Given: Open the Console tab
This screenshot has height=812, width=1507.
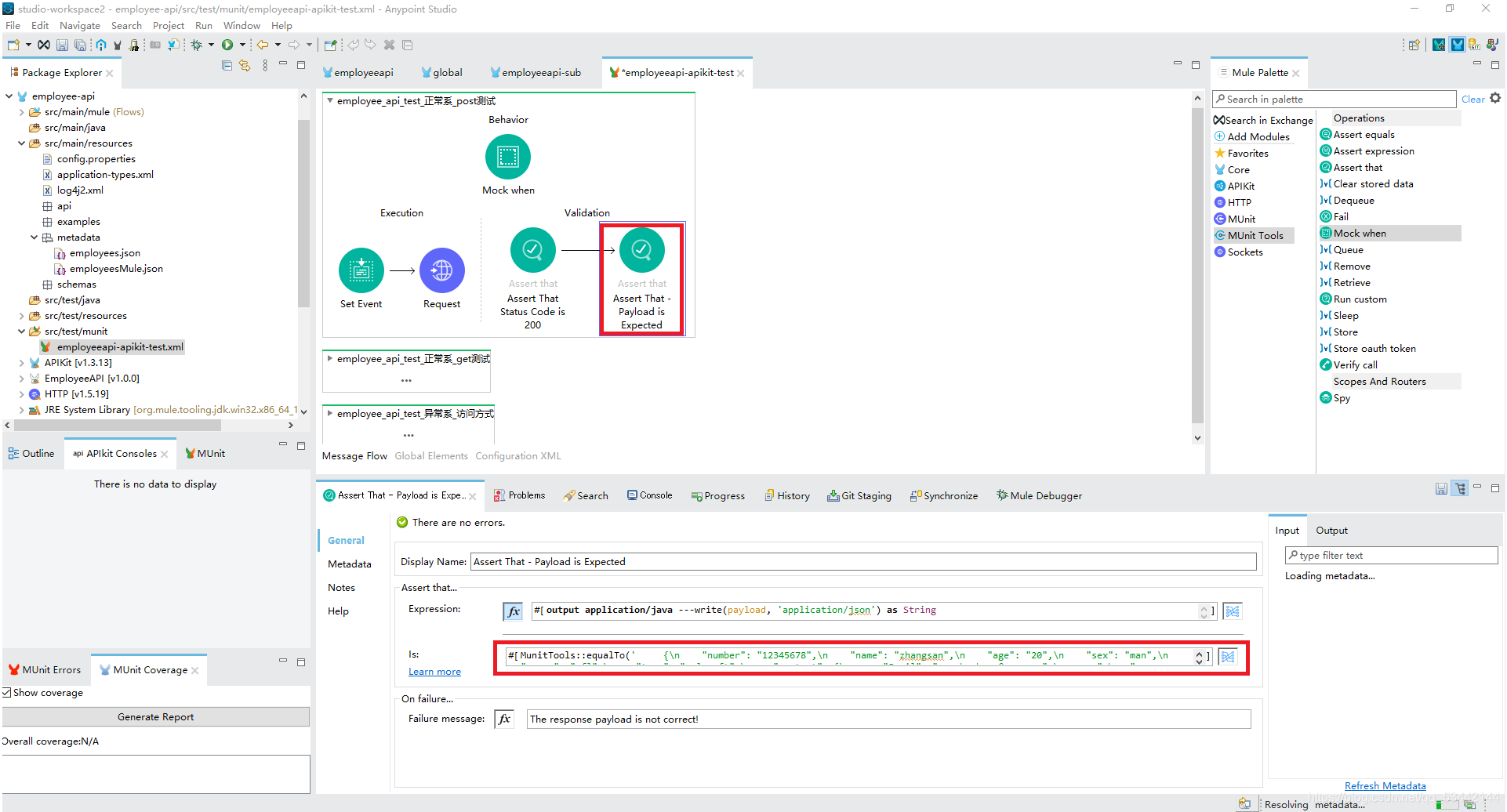Looking at the screenshot, I should (x=650, y=495).
